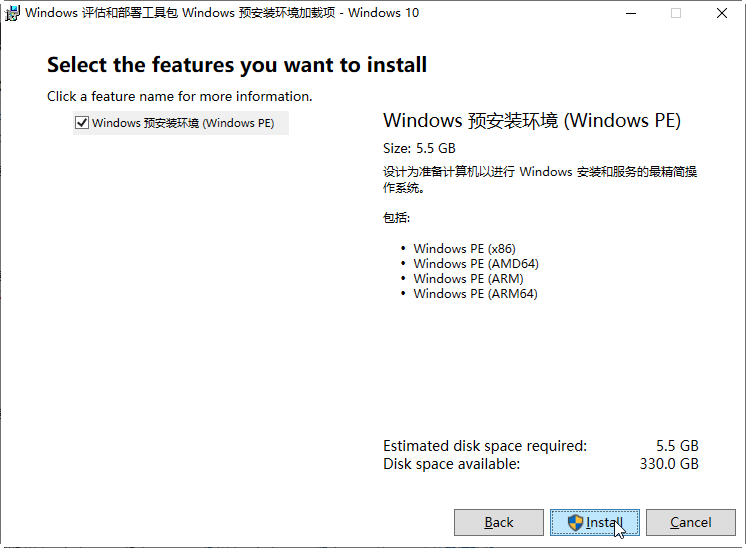Click the 'Select the features you want to install' heading
This screenshot has width=746, height=548.
click(x=237, y=66)
